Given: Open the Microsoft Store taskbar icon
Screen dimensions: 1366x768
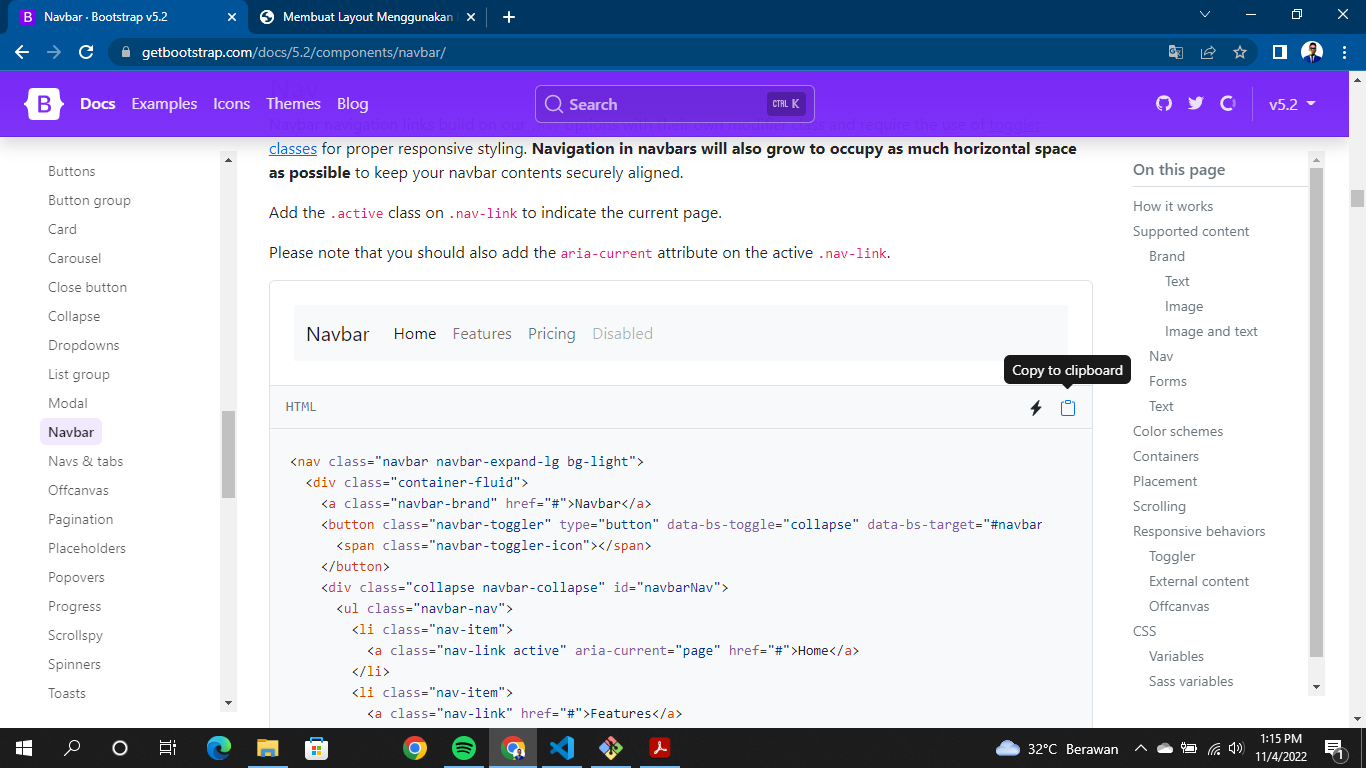Looking at the screenshot, I should point(316,748).
